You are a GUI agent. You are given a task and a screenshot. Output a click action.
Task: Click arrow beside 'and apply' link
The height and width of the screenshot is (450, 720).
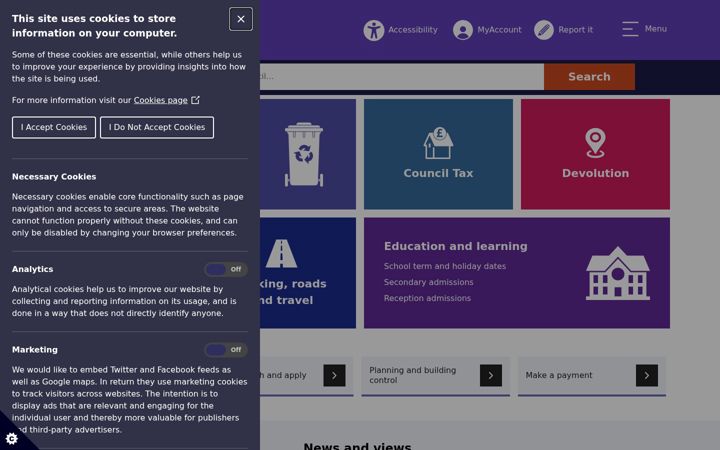point(334,376)
